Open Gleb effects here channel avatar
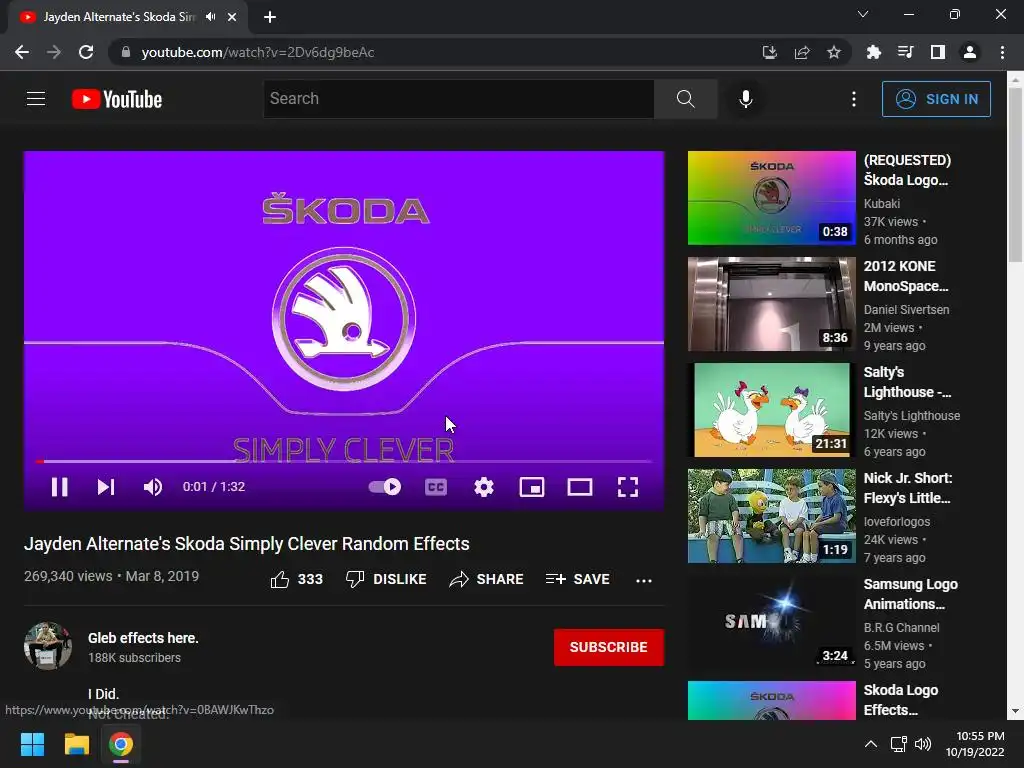 click(48, 646)
